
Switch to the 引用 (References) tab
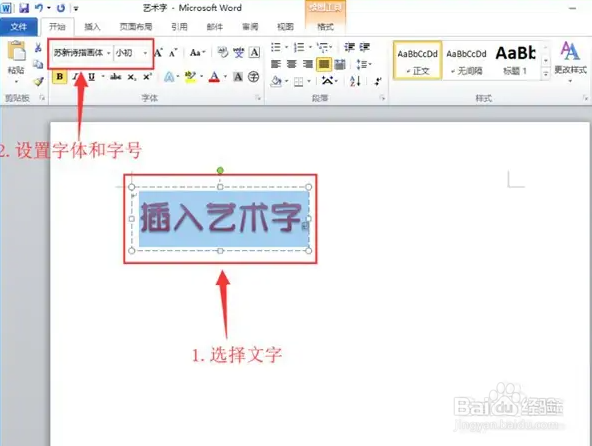point(179,26)
